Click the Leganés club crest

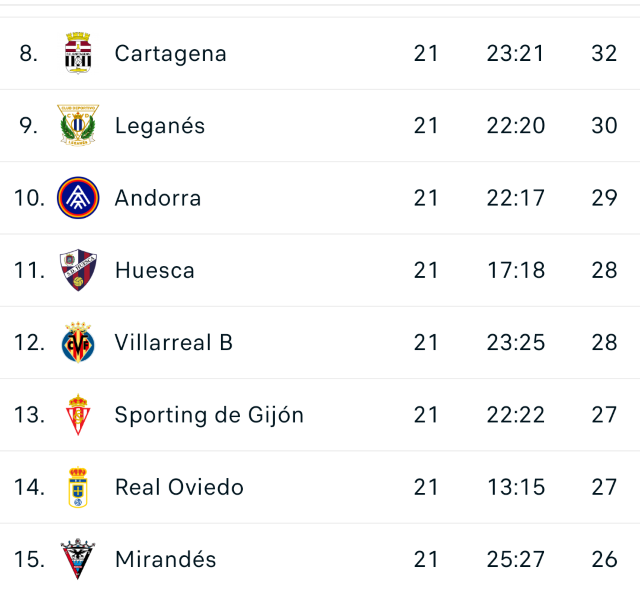tap(78, 125)
